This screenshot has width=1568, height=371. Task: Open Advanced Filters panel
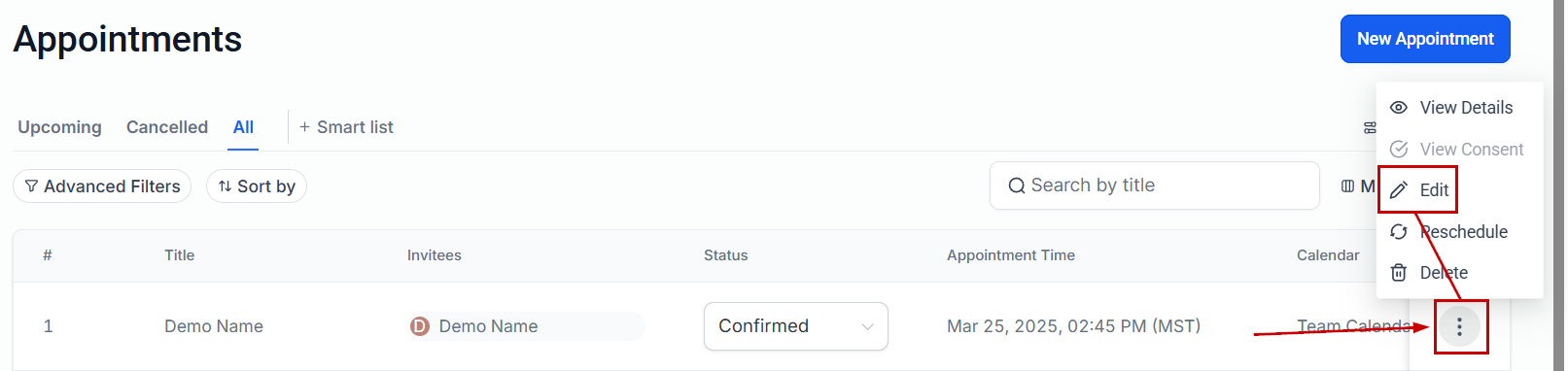click(102, 186)
